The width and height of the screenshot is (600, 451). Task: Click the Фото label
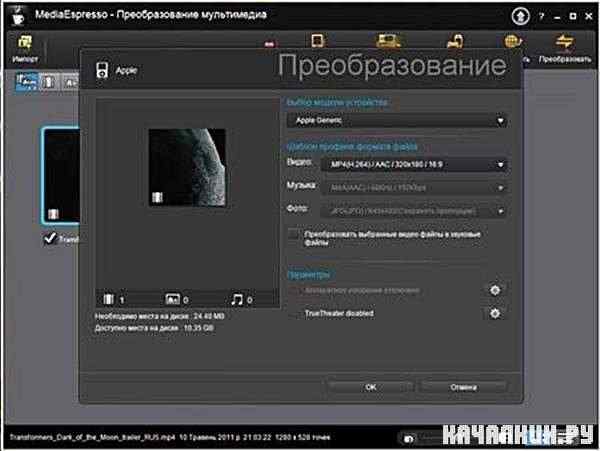tap(297, 208)
